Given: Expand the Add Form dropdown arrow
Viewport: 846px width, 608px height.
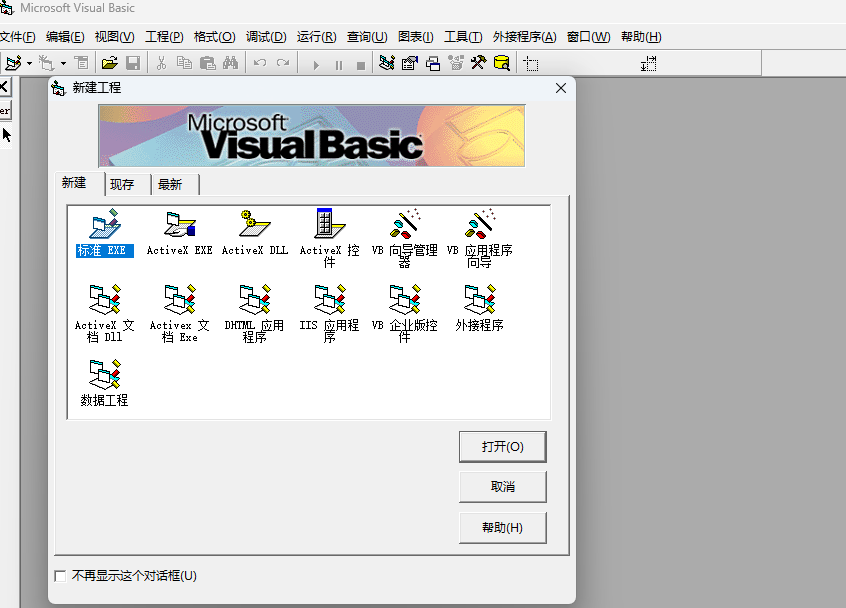Looking at the screenshot, I should tap(63, 64).
